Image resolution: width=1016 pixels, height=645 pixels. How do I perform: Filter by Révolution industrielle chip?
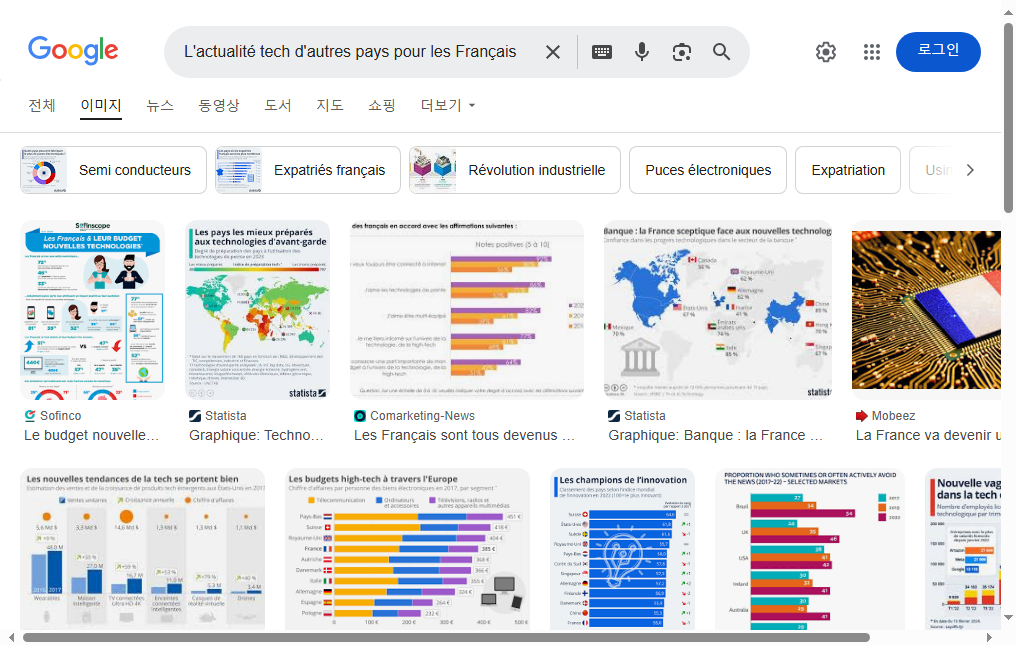click(x=515, y=170)
